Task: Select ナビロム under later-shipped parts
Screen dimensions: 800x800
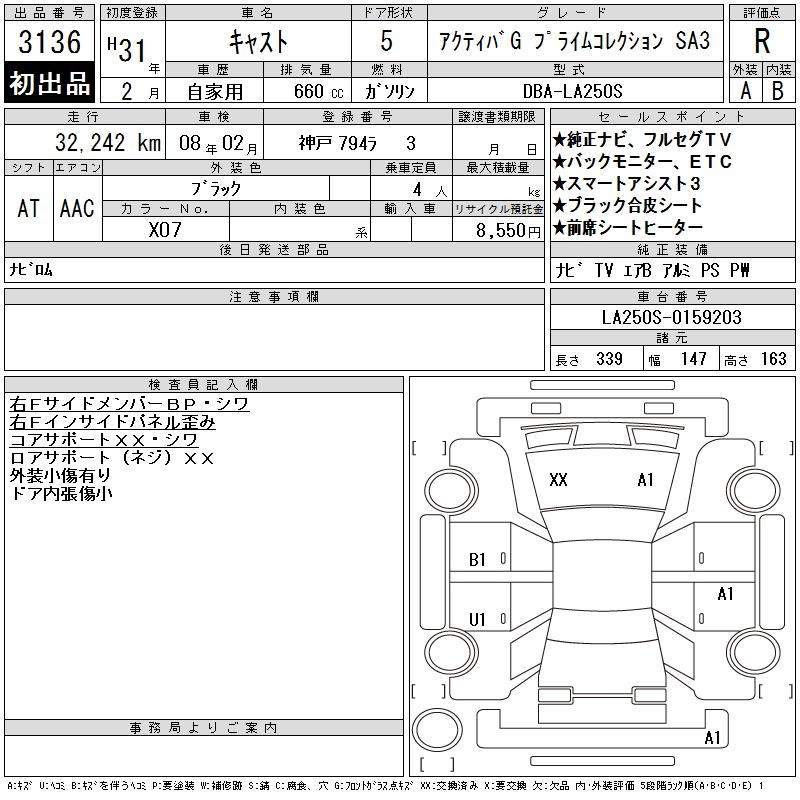Action: click(31, 269)
